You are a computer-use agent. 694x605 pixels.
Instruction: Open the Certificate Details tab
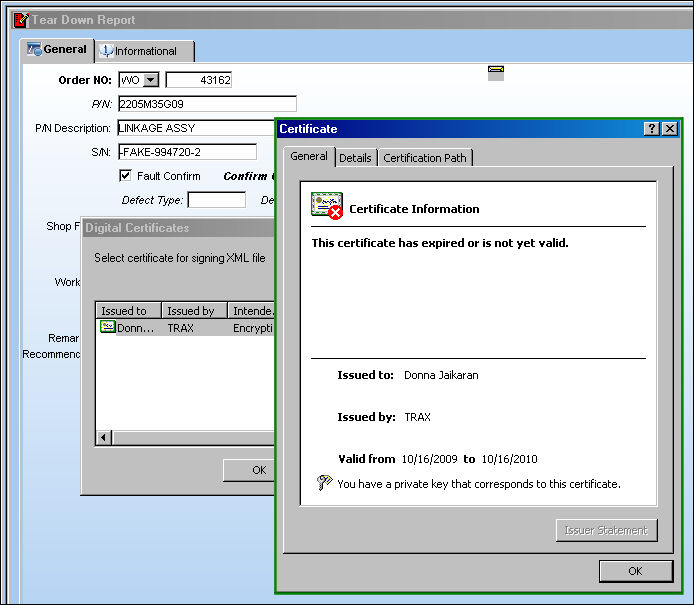point(355,158)
